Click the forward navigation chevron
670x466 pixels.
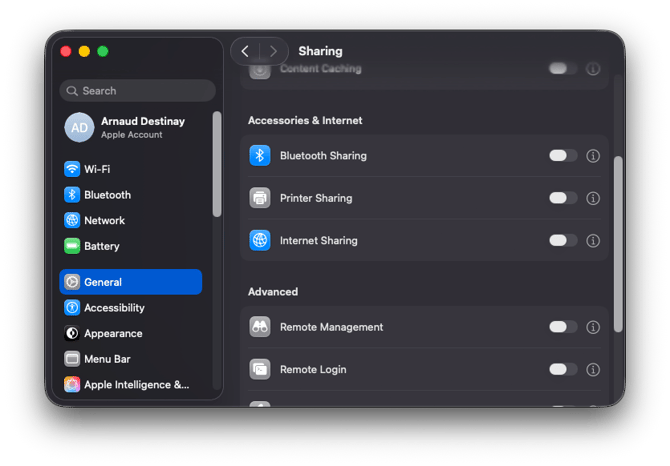[x=273, y=51]
